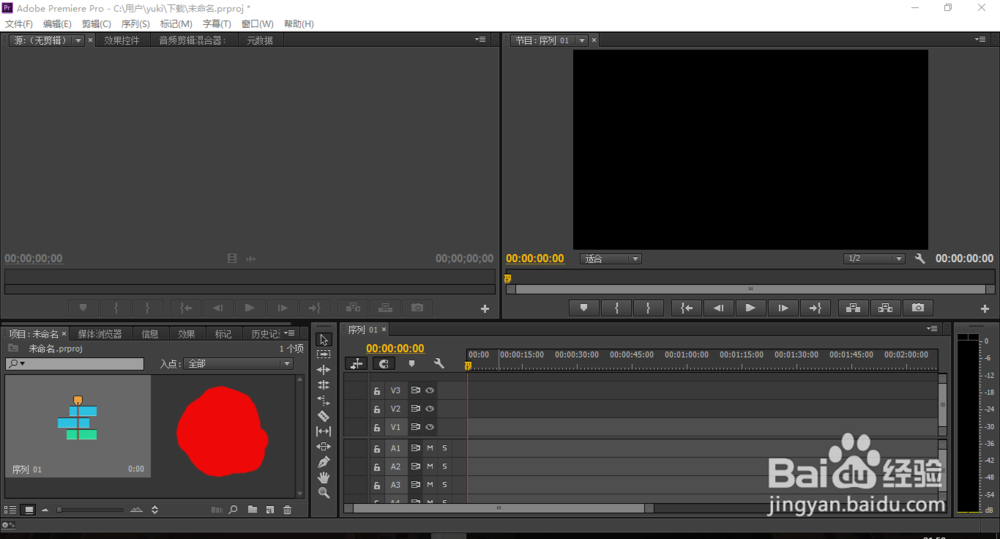Mark In point in program monitor

616,308
